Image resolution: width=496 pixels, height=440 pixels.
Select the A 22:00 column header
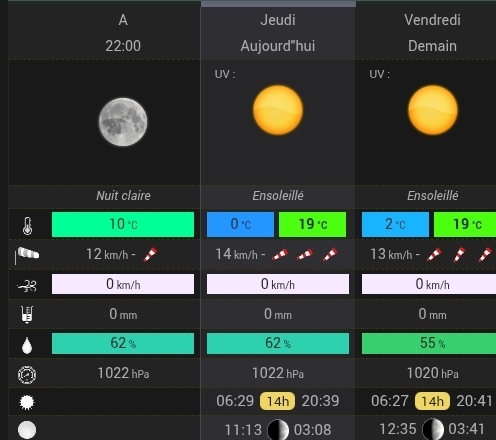(x=123, y=33)
